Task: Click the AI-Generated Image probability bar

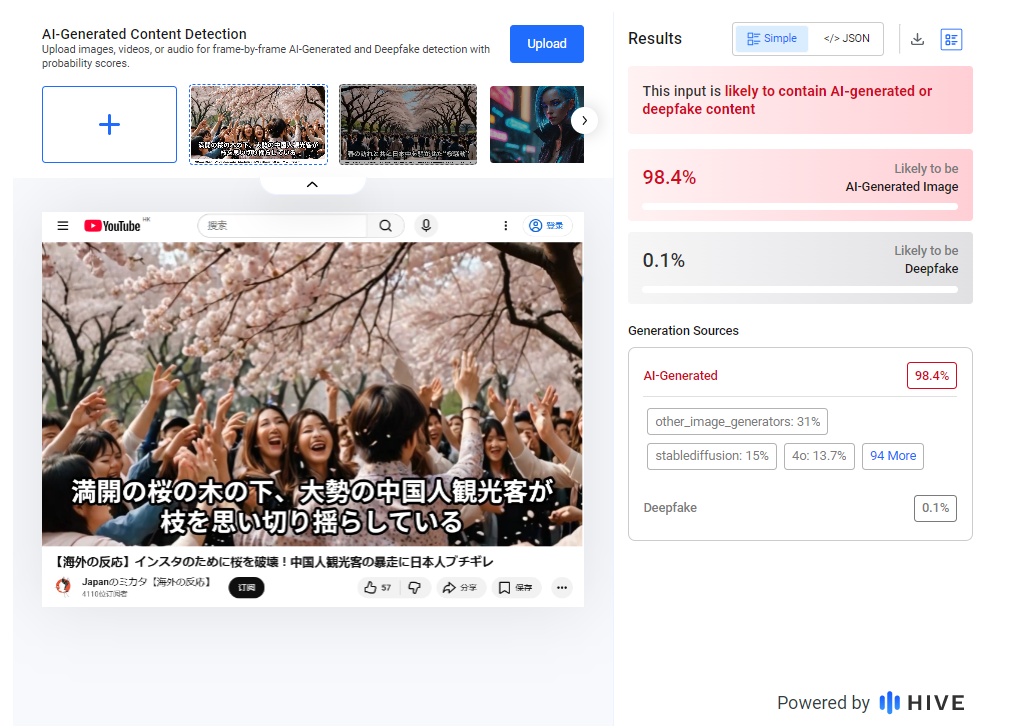Action: pos(799,205)
